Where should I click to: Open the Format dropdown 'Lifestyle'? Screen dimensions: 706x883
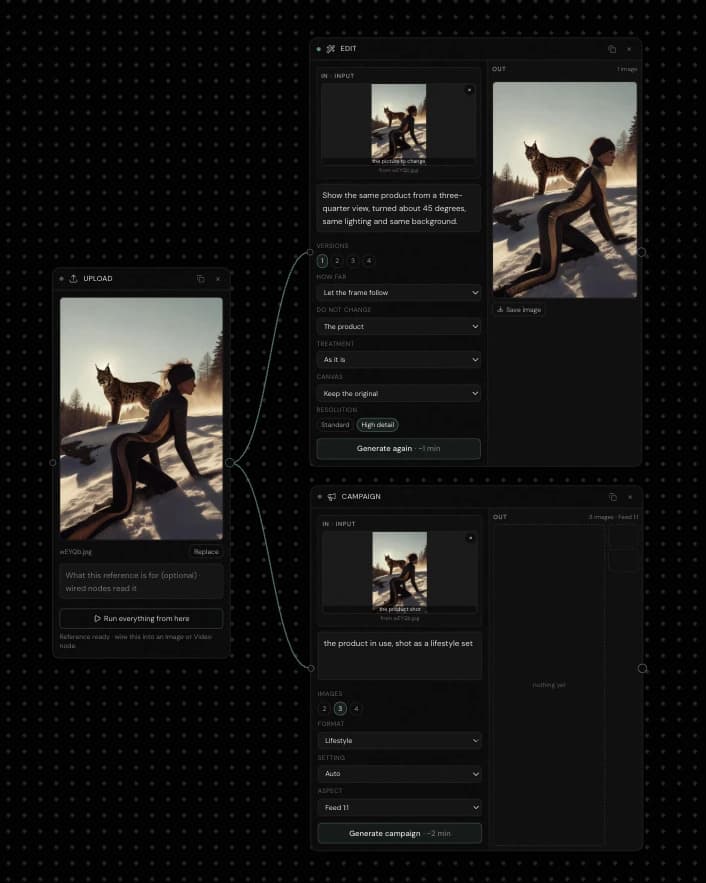[400, 741]
